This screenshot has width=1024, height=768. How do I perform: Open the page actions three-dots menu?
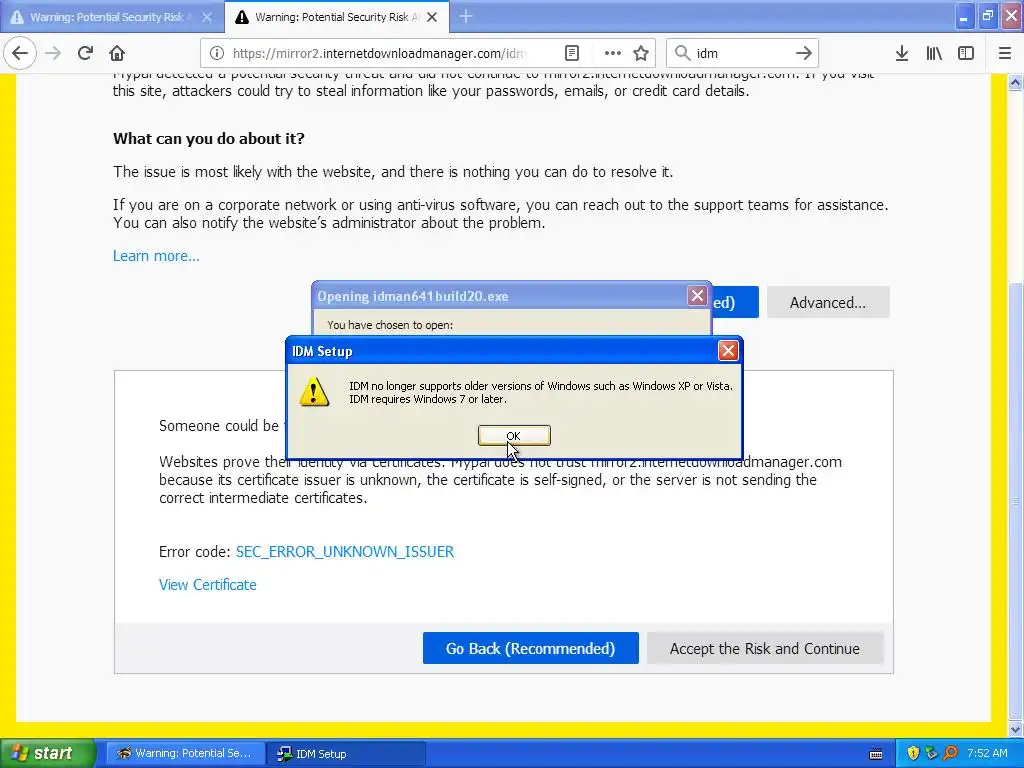coord(612,53)
